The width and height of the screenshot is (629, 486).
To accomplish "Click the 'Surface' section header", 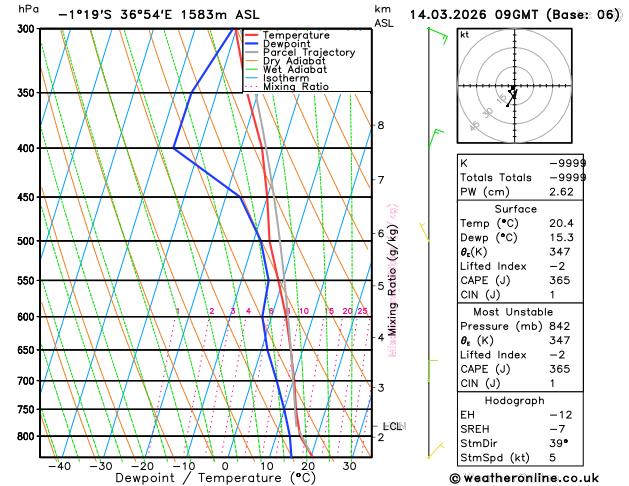I will pos(515,209).
